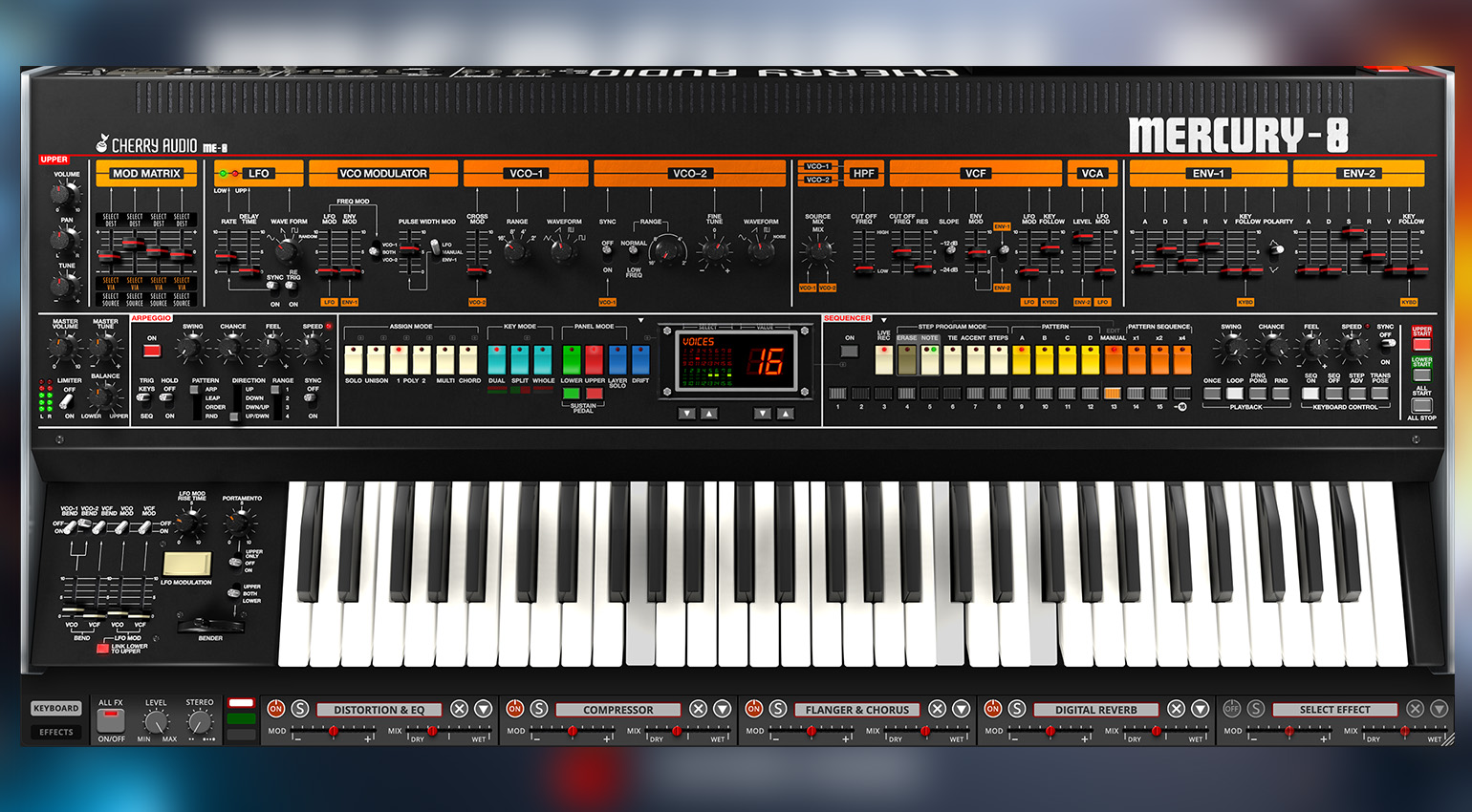Adjust the Distortion & EQ mix slider
This screenshot has height=812, width=1472.
pyautogui.click(x=432, y=732)
